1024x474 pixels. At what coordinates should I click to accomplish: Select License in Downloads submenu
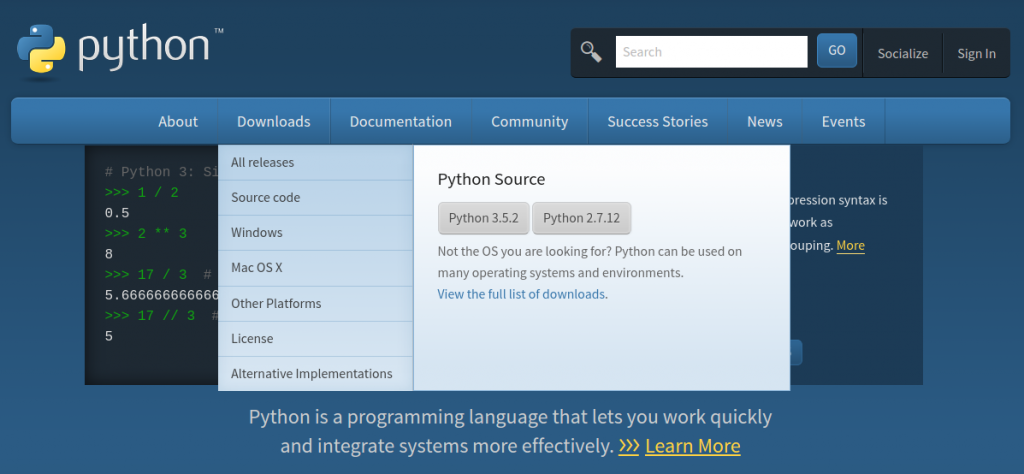(x=315, y=339)
